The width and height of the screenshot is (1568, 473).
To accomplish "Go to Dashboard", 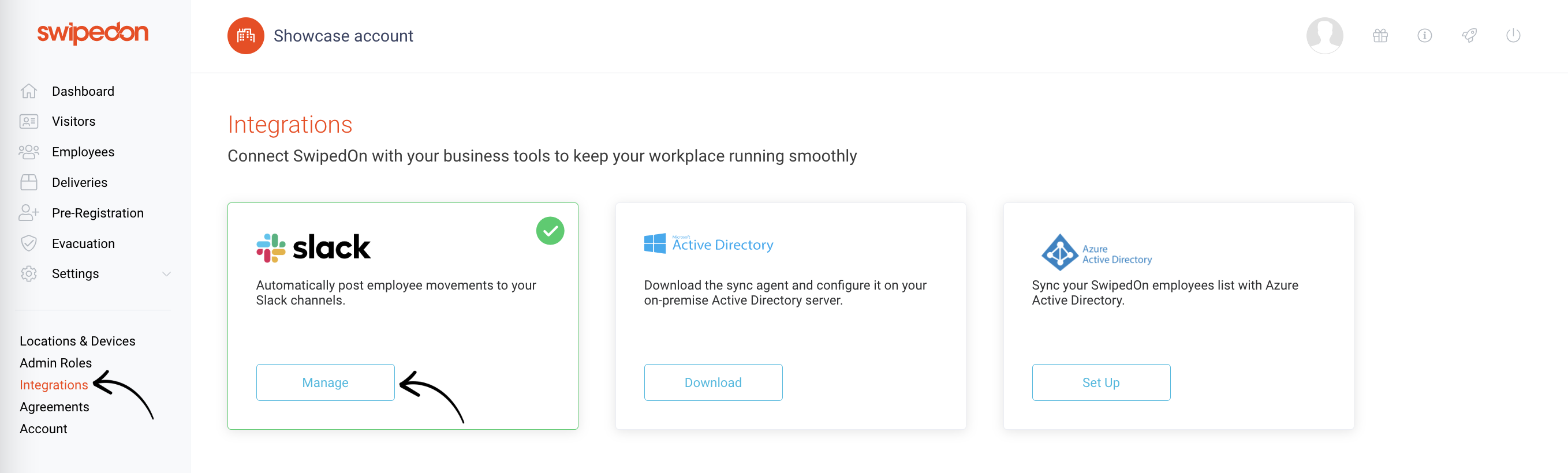I will coord(83,91).
